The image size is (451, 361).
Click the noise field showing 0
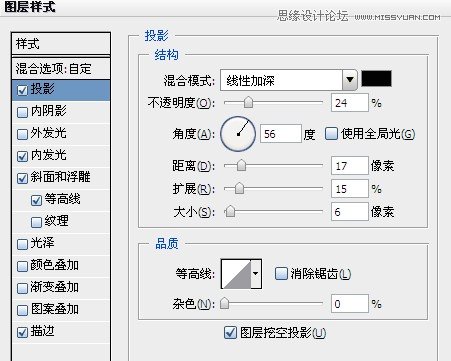[x=350, y=304]
